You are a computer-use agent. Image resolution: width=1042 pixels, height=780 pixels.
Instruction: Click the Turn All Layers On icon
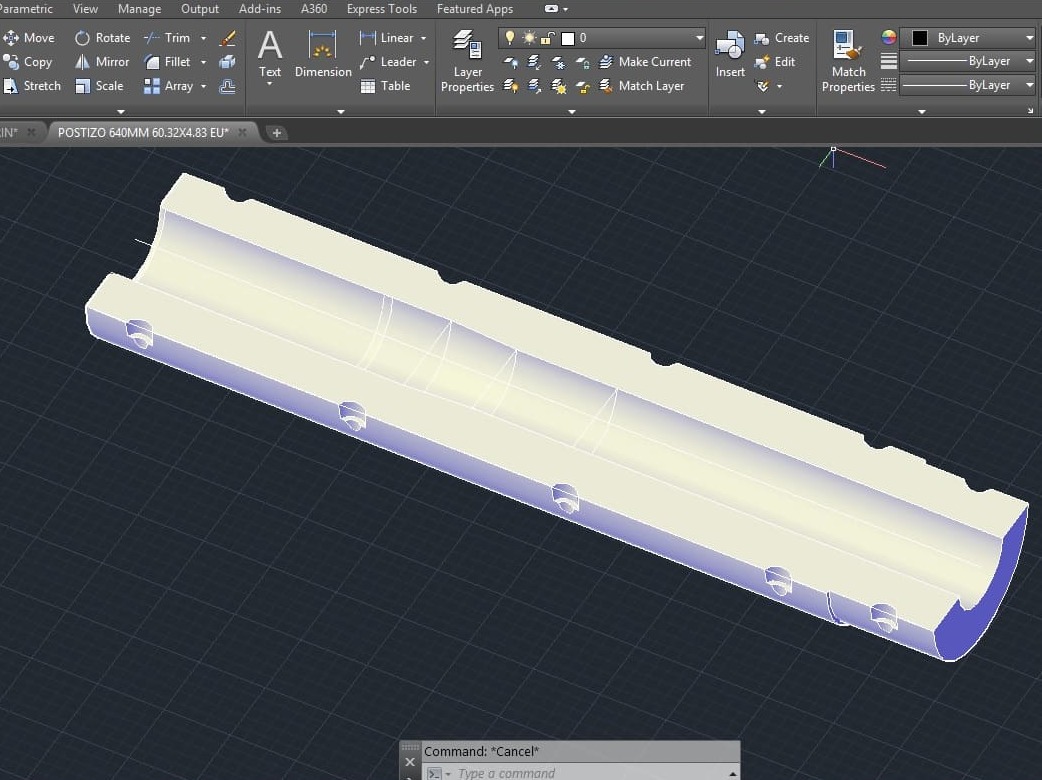[x=510, y=86]
